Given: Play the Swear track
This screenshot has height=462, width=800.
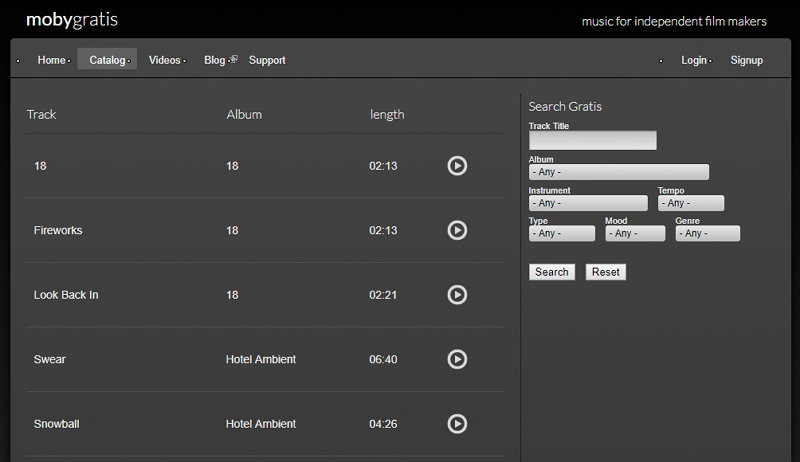Looking at the screenshot, I should 456,359.
